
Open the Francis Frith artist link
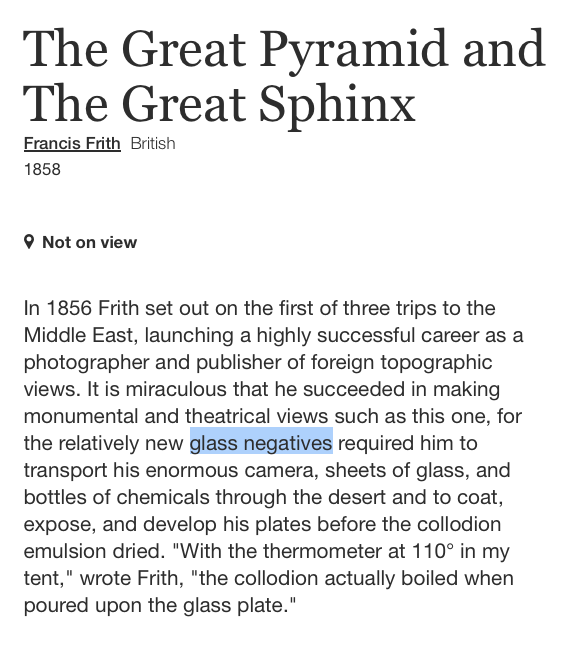[x=72, y=144]
